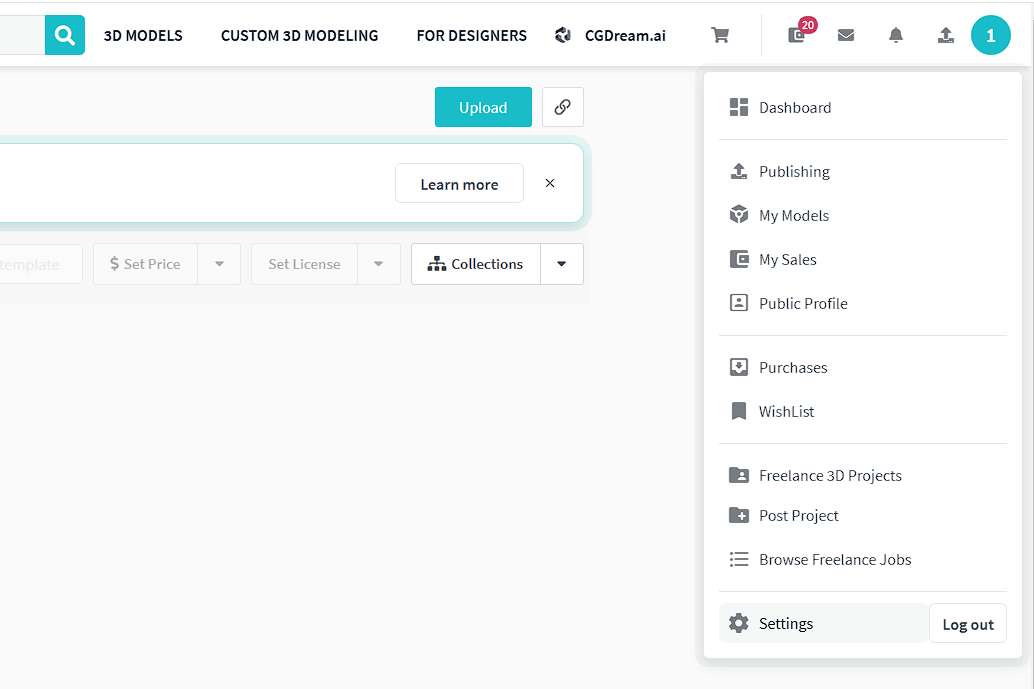Open the CGDream.ai navigation link
The width and height of the screenshot is (1034, 689).
tap(625, 36)
